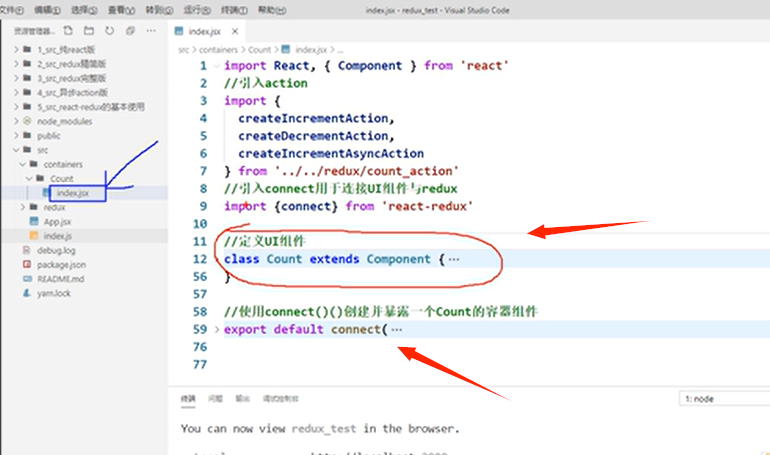Expand folded connect ellipsis on line 59
The width and height of the screenshot is (770, 455).
click(x=397, y=329)
